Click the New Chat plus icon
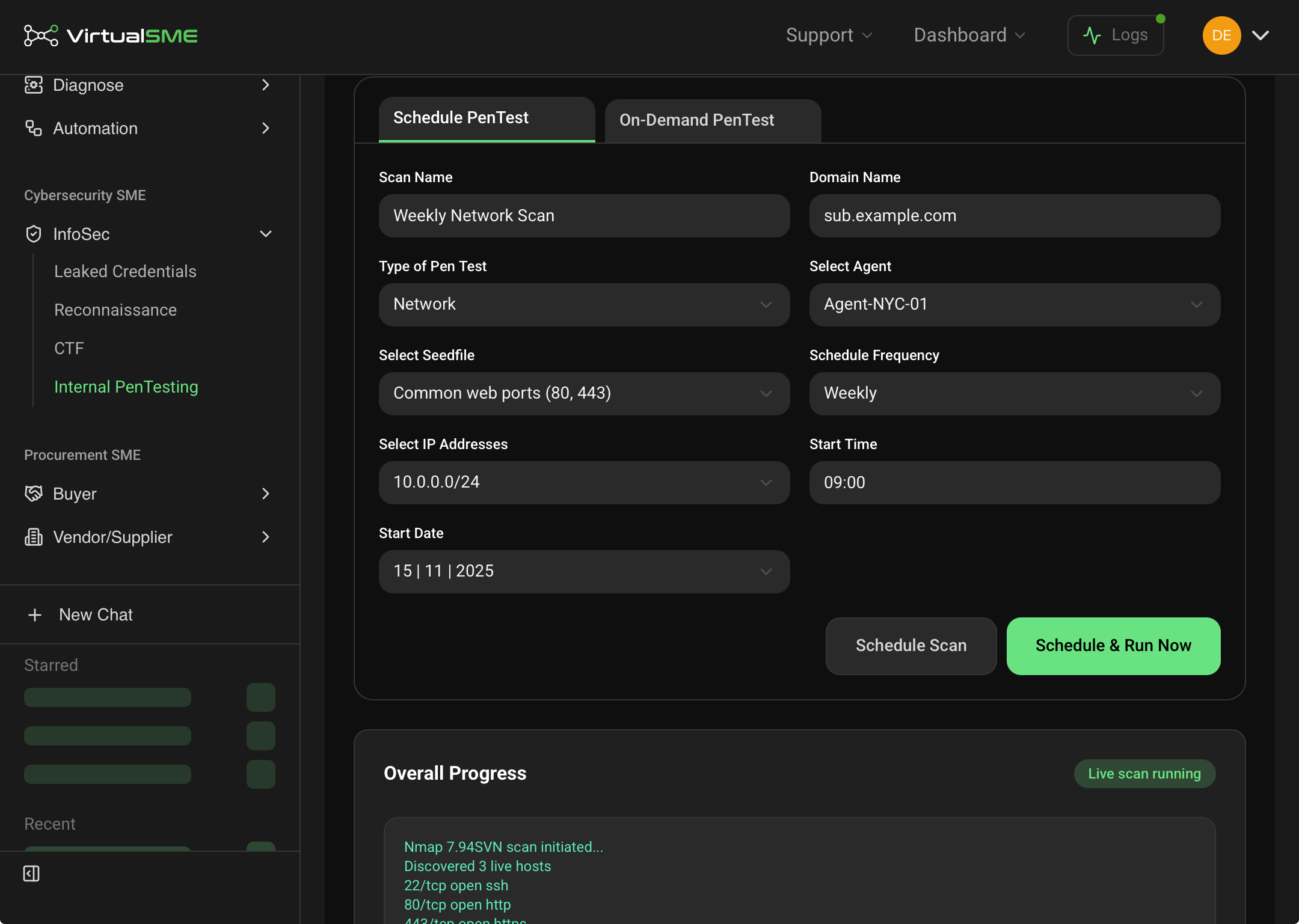The height and width of the screenshot is (924, 1299). coord(35,615)
